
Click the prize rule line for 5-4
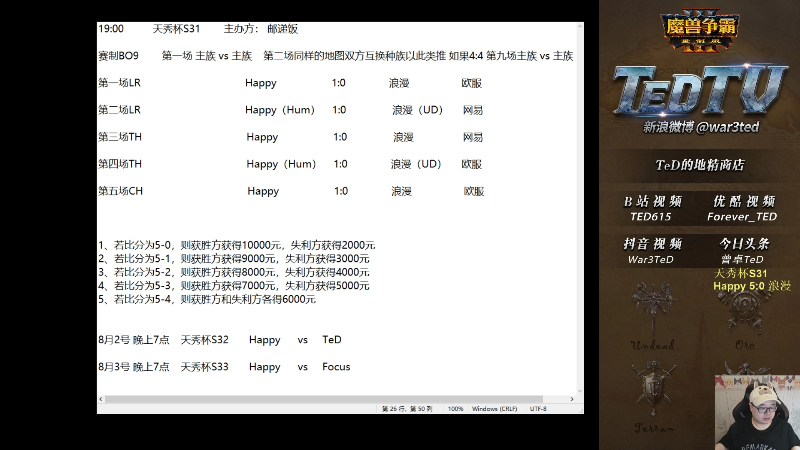(x=207, y=299)
